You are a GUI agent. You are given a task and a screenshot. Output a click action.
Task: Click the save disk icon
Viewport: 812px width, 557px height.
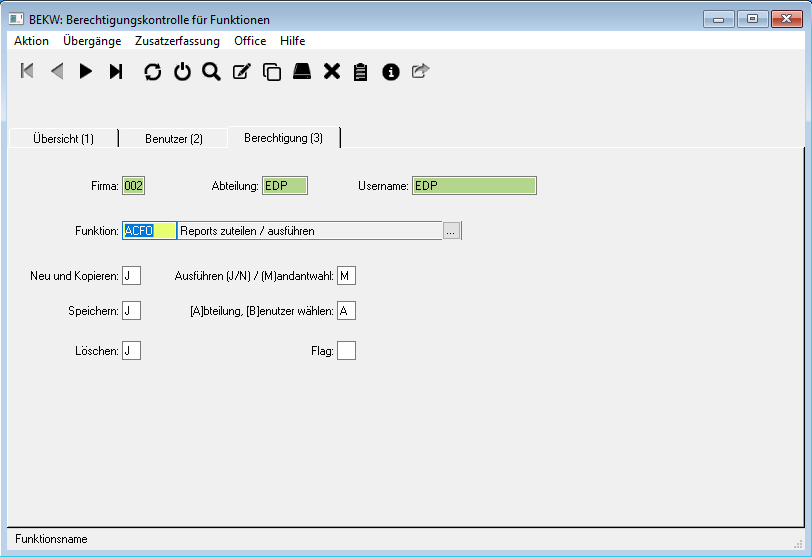coord(302,71)
